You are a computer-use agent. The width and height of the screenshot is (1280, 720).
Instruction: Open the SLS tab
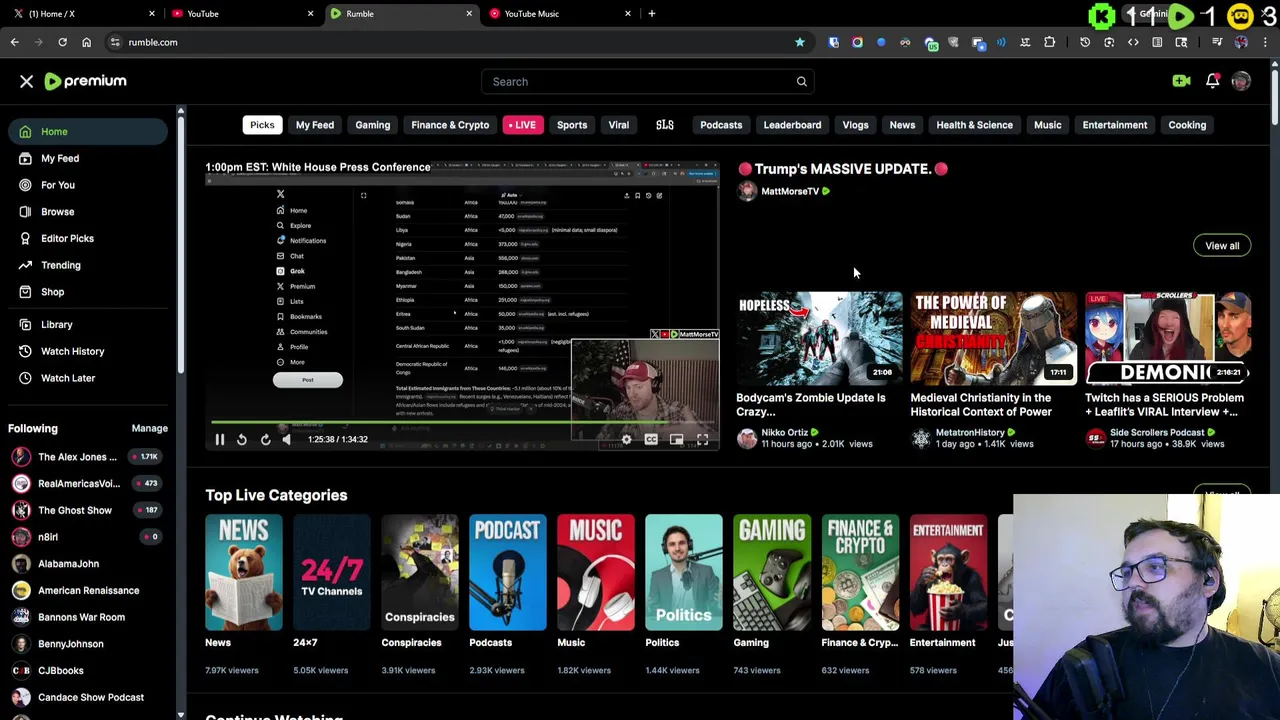(665, 125)
